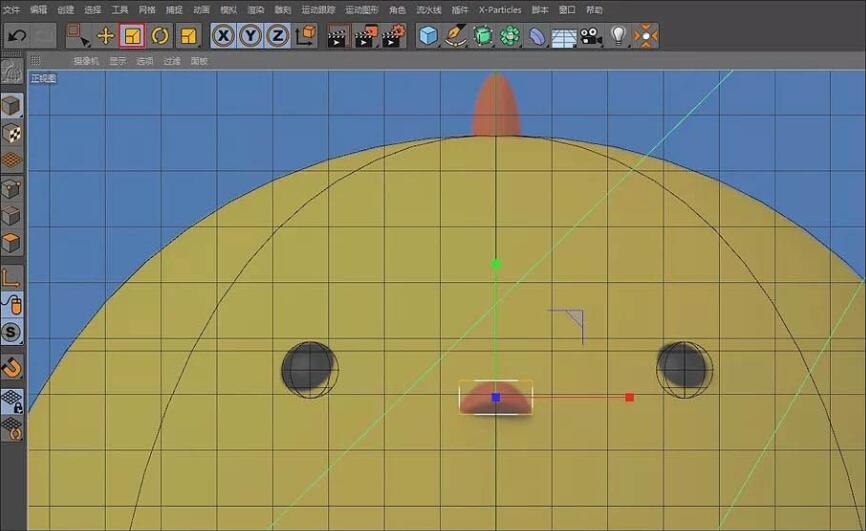Open the viewport 显示 menu
The image size is (866, 531).
point(118,61)
